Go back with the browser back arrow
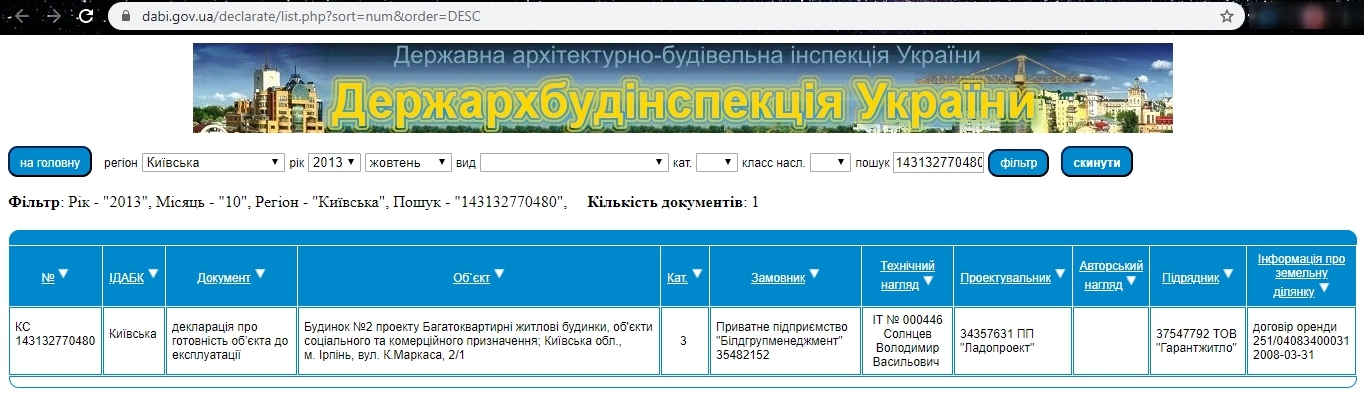 click(x=22, y=16)
